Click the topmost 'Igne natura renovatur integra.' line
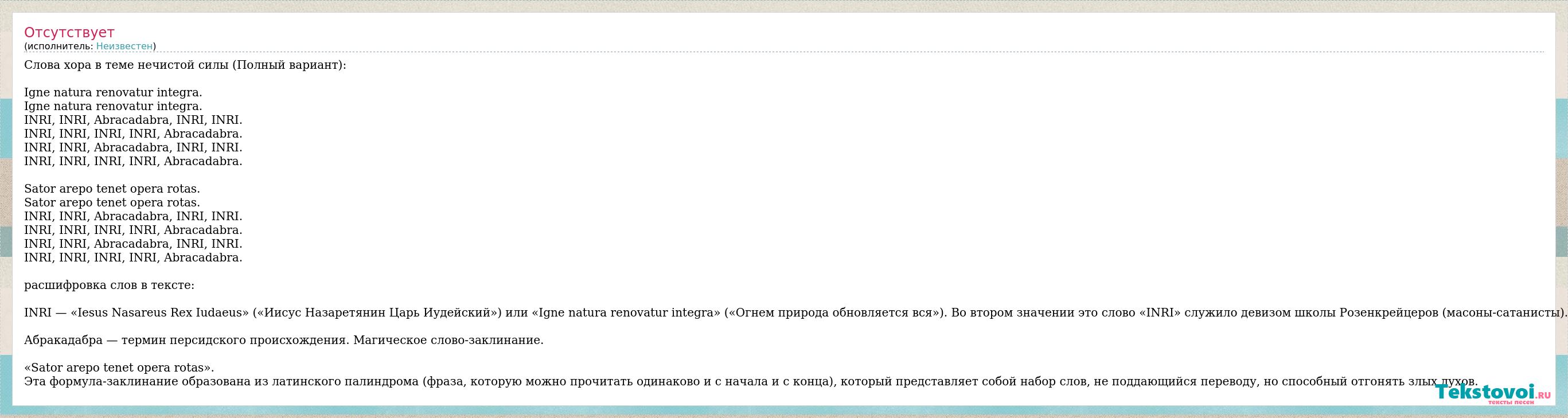This screenshot has width=1568, height=418. pos(113,92)
